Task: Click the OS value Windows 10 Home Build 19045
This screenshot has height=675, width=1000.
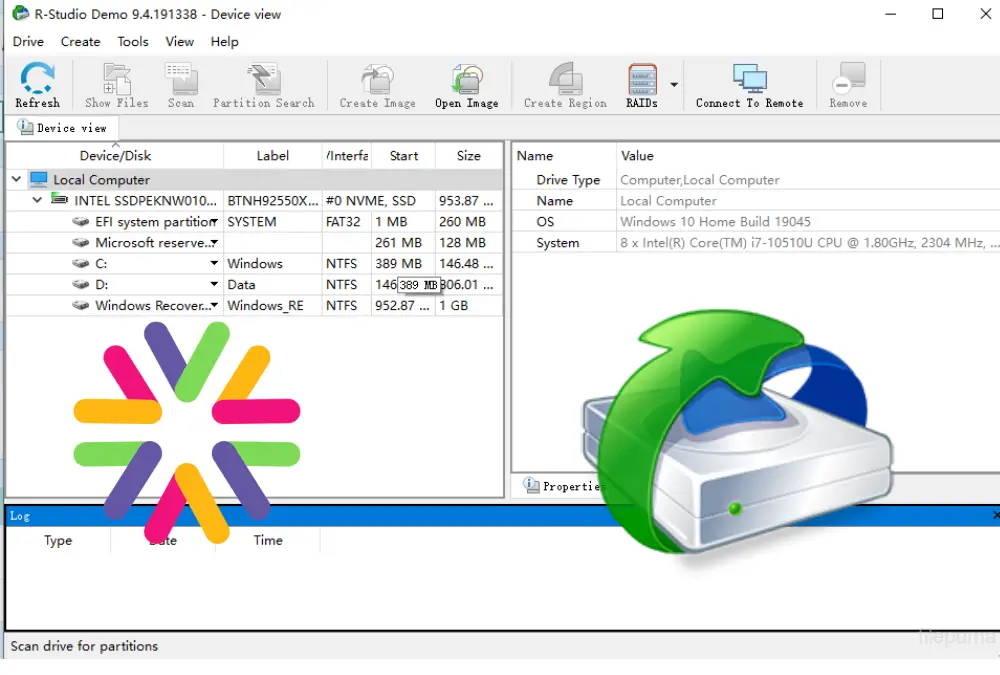Action: coord(715,221)
